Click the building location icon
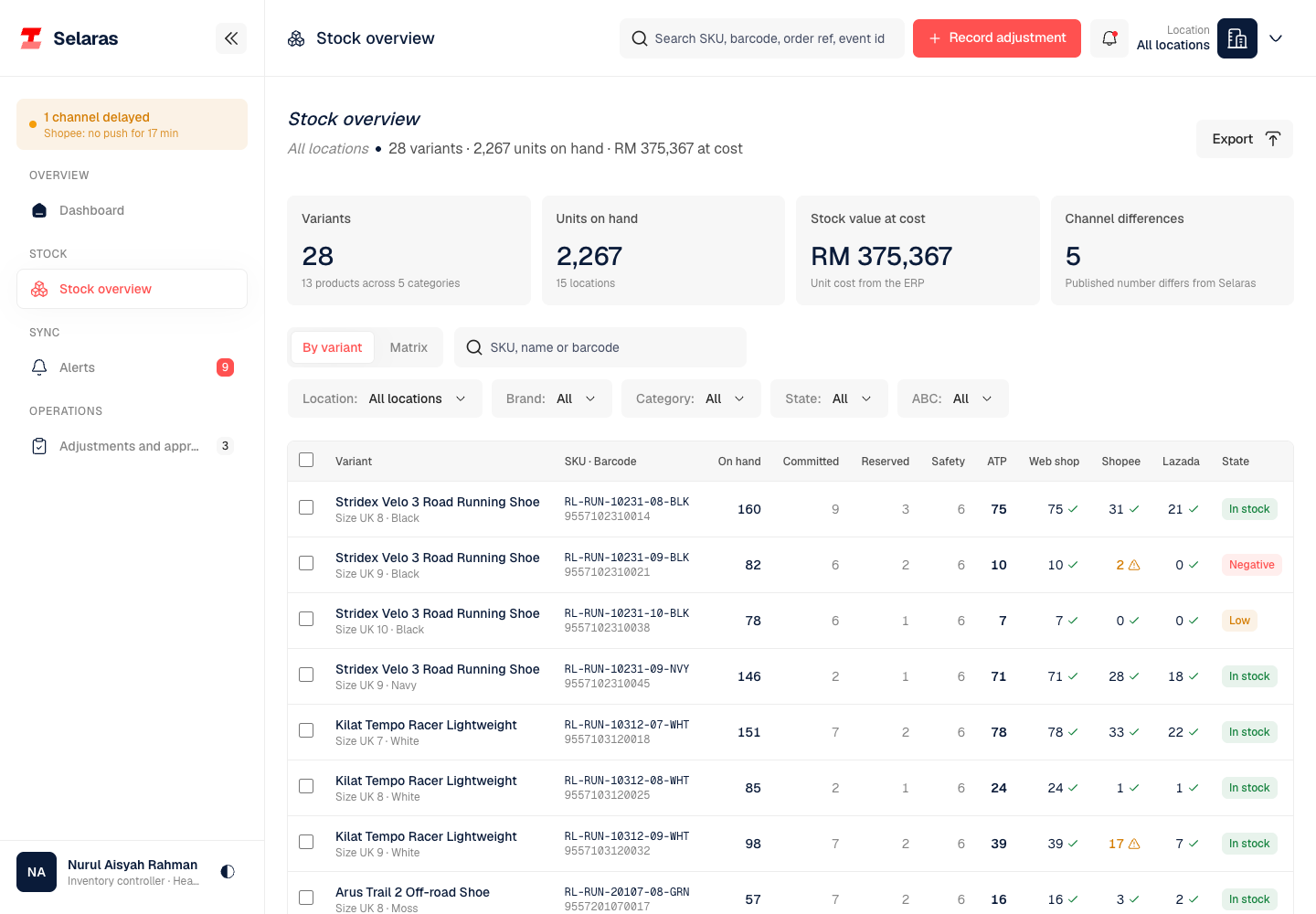This screenshot has width=1316, height=914. point(1237,38)
